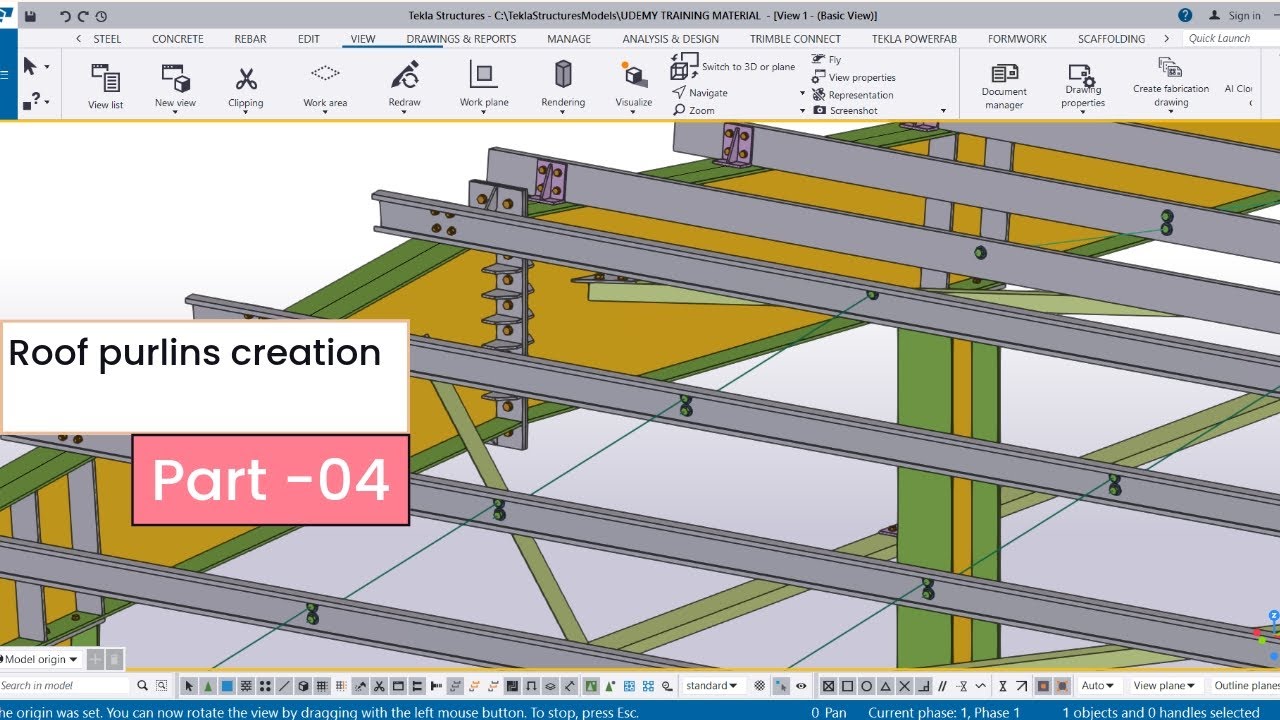
Task: Redo the last undone action
Action: click(82, 16)
